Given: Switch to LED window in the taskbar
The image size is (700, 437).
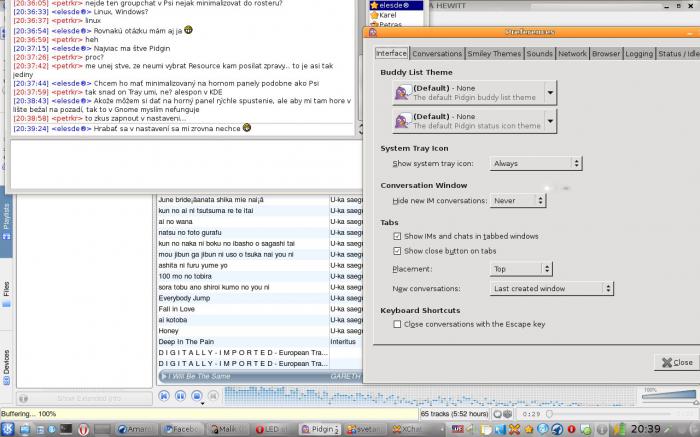Looking at the screenshot, I should 274,429.
